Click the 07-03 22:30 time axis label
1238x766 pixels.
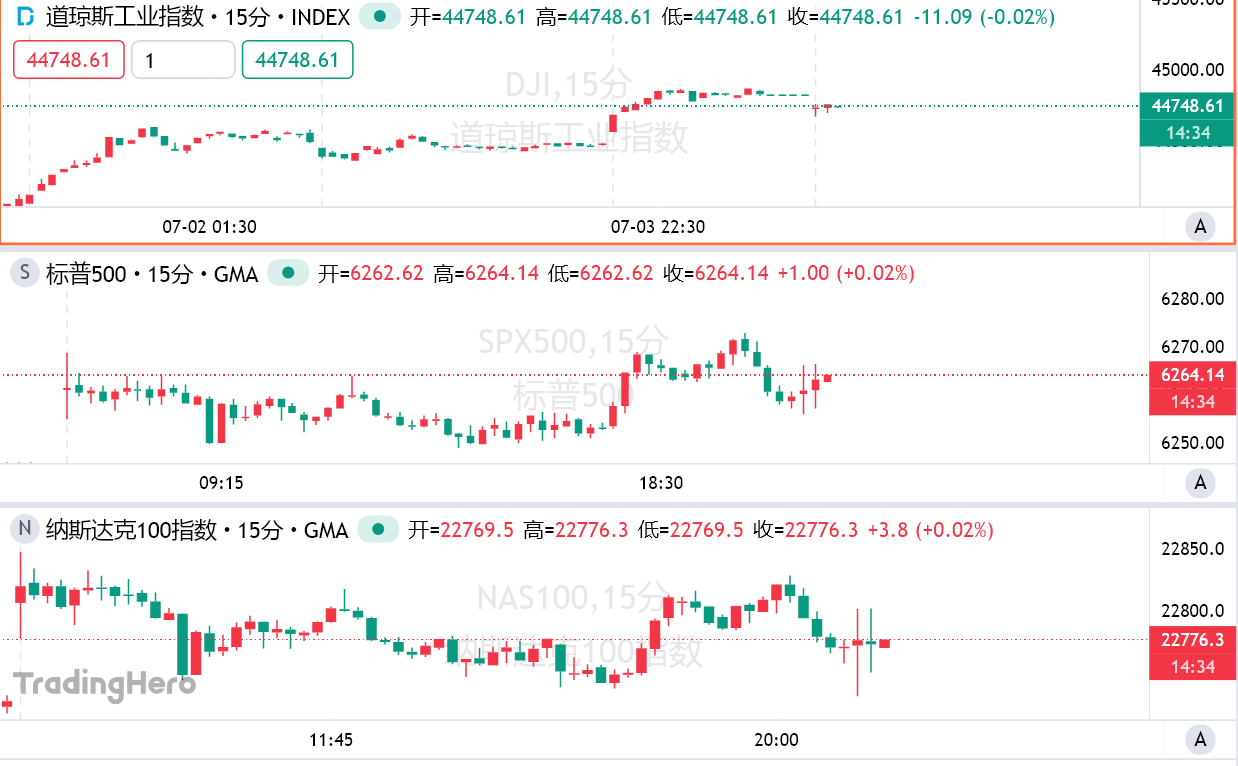657,227
